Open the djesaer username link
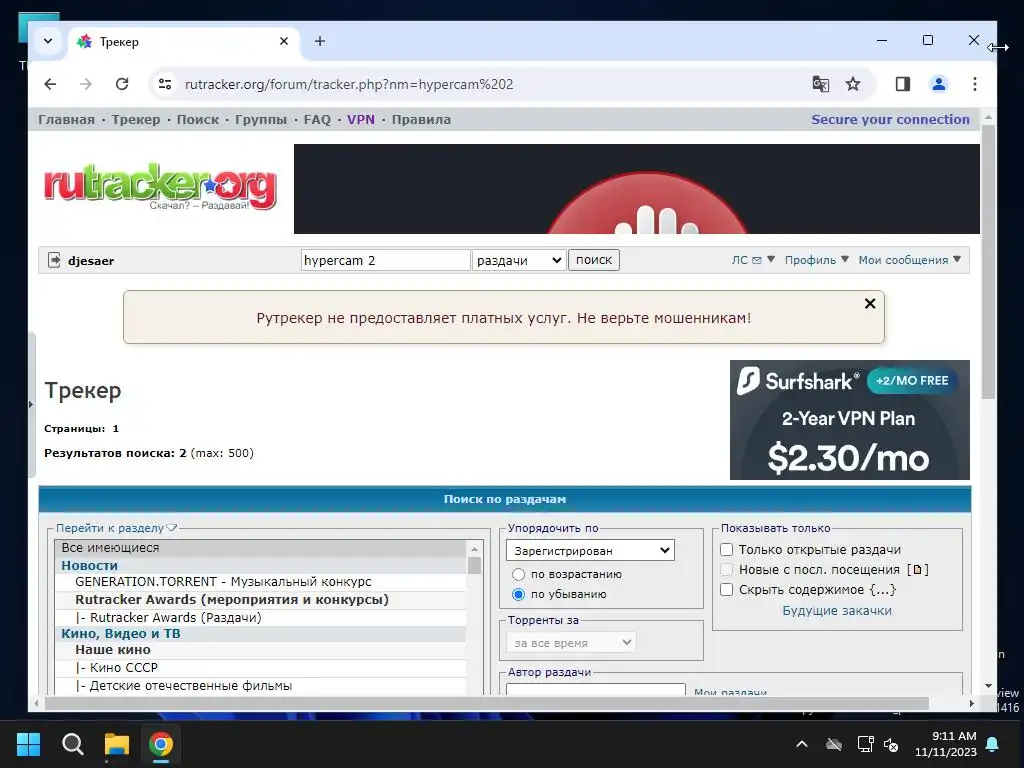Image resolution: width=1024 pixels, height=768 pixels. coord(91,261)
